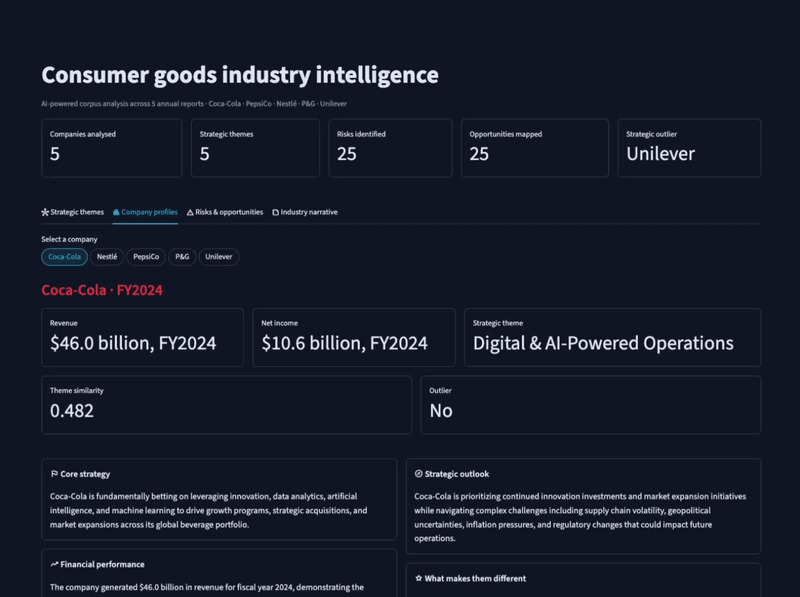Image resolution: width=800 pixels, height=597 pixels.
Task: Click the Risks identified value 25
Action: pyautogui.click(x=347, y=154)
